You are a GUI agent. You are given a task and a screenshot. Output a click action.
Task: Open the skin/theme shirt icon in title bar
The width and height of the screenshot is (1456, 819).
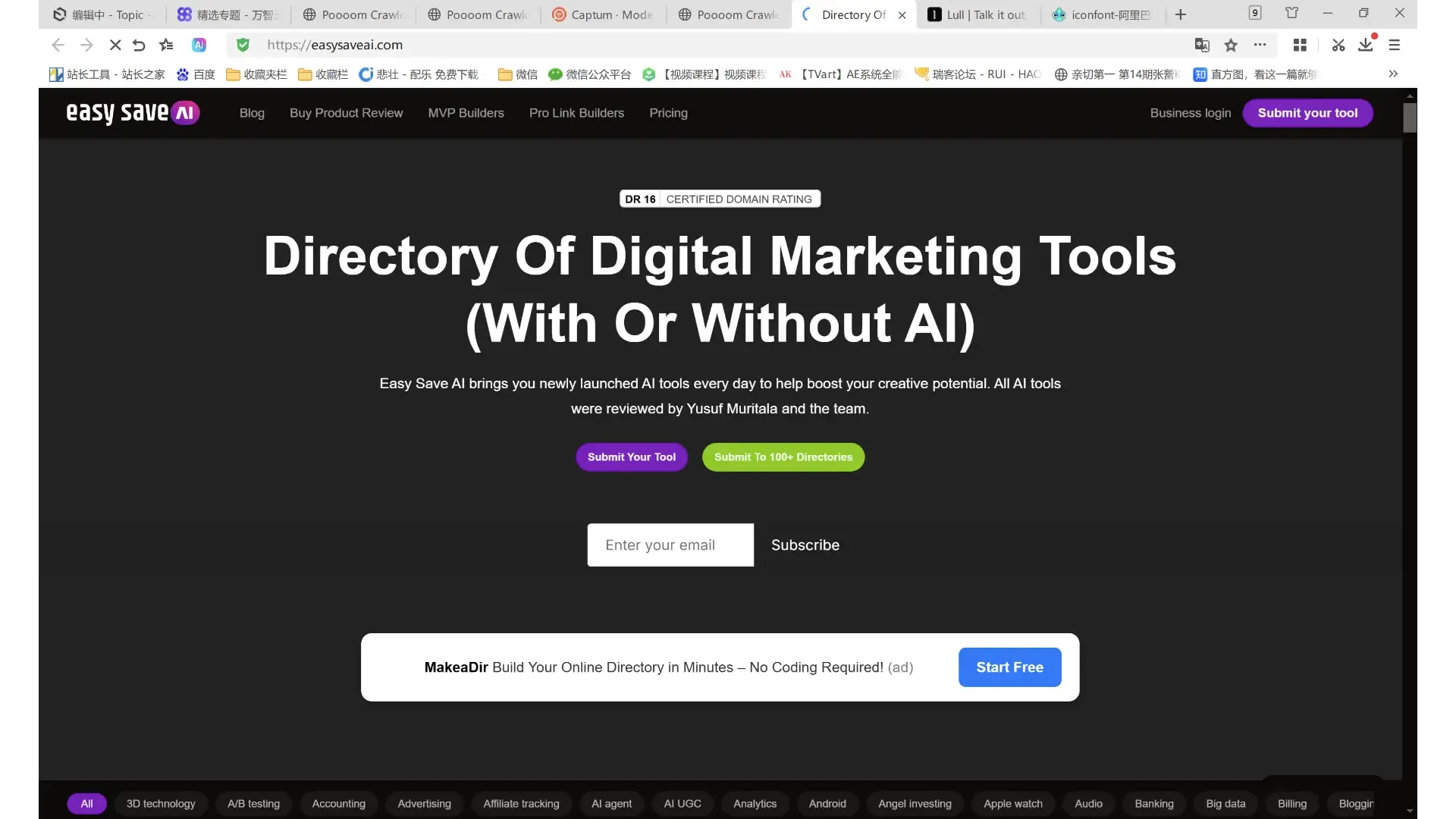pos(1292,13)
